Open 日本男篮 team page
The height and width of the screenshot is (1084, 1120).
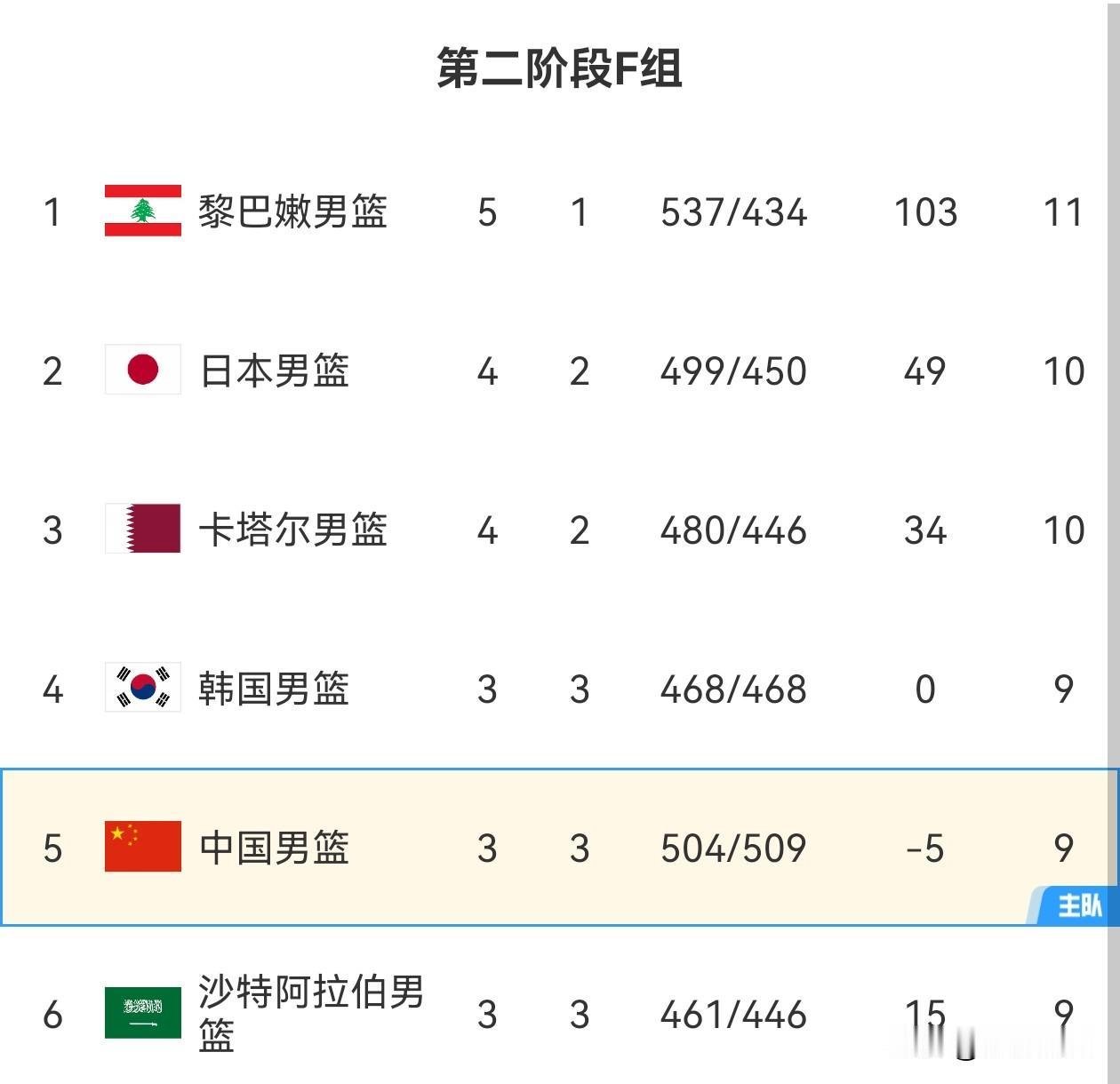pyautogui.click(x=274, y=371)
